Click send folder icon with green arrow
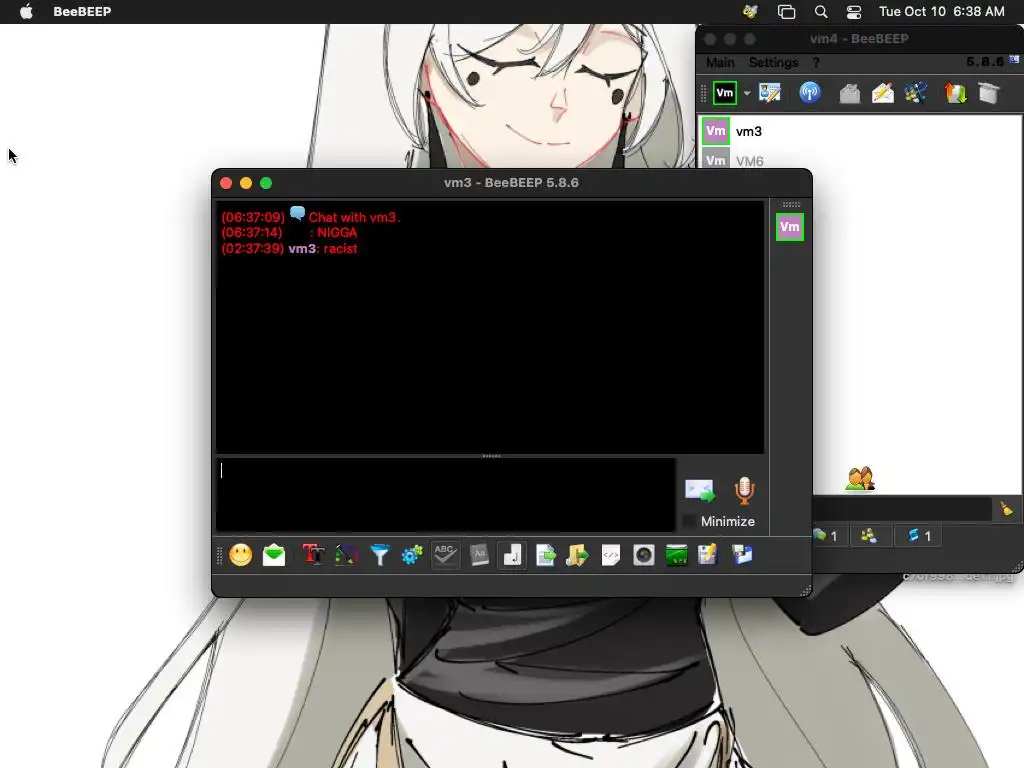The image size is (1024, 768). tap(577, 555)
